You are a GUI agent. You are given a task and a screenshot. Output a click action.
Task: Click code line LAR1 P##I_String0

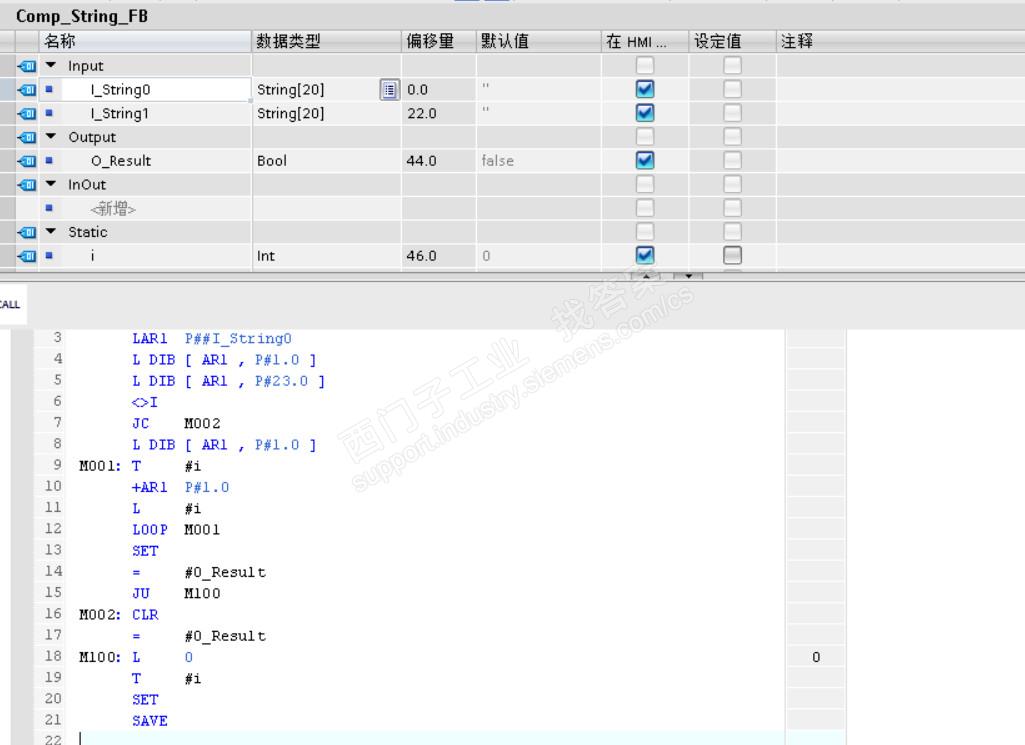coord(212,339)
